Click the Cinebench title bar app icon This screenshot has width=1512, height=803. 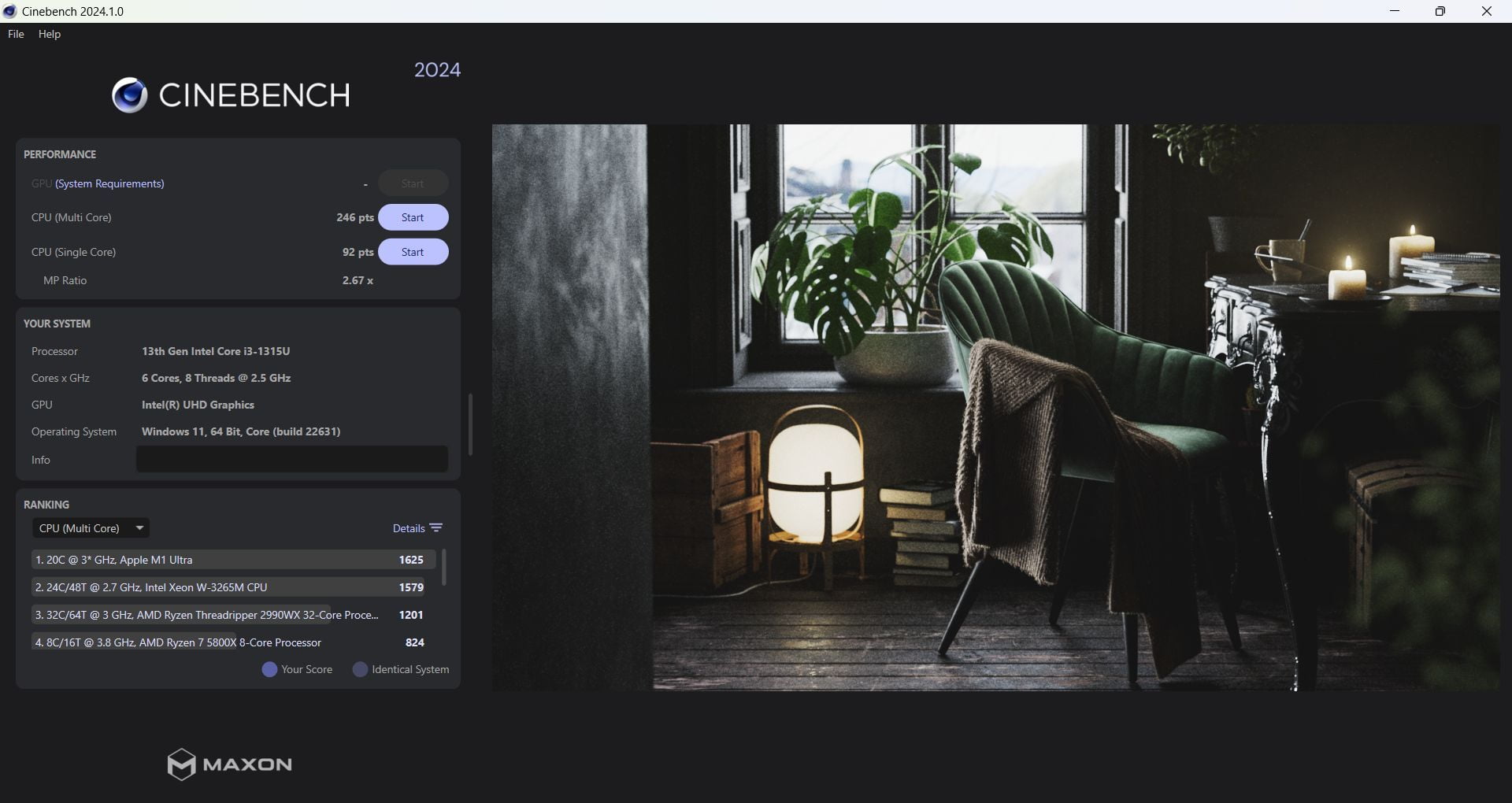click(x=9, y=11)
